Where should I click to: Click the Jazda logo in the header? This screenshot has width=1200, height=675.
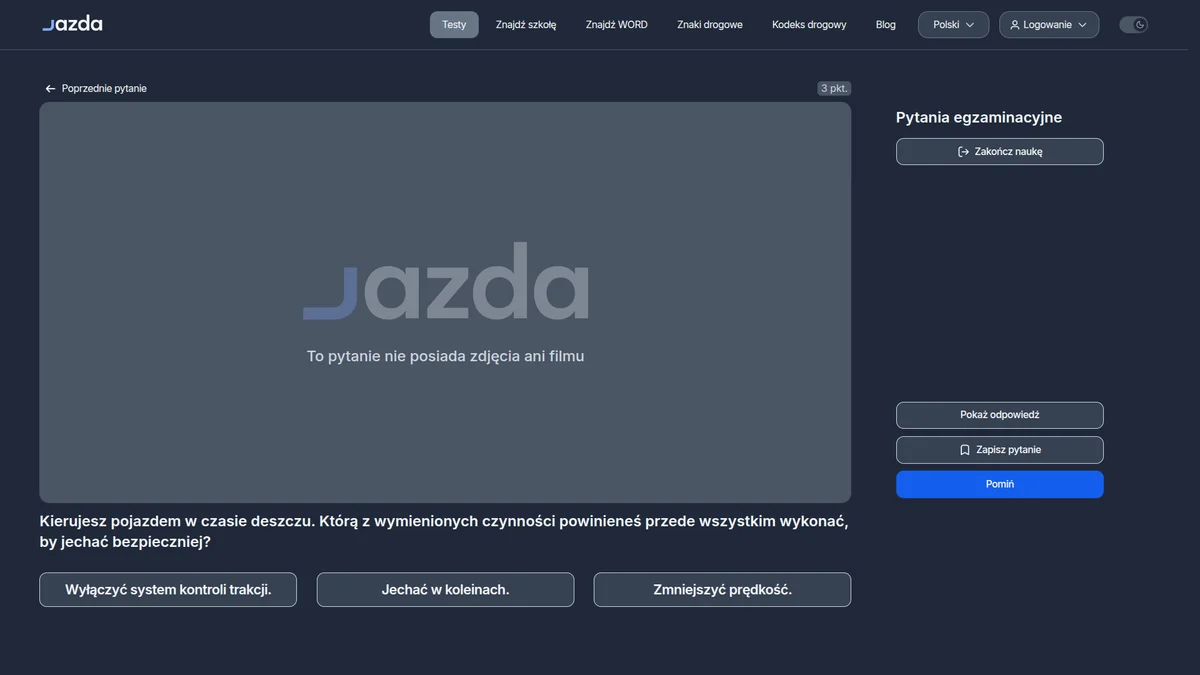coord(72,24)
